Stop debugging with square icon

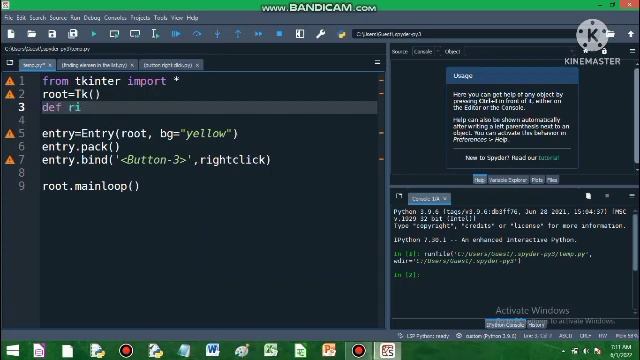[279, 34]
